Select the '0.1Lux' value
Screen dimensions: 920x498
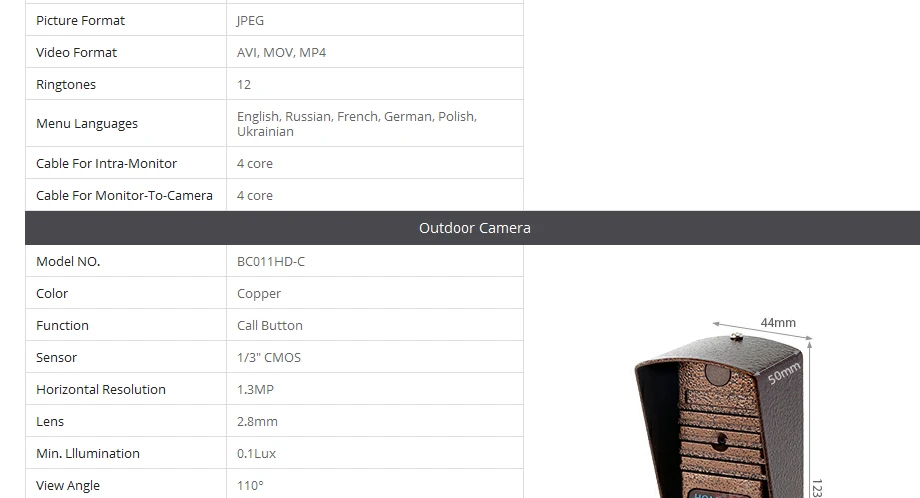tap(256, 453)
